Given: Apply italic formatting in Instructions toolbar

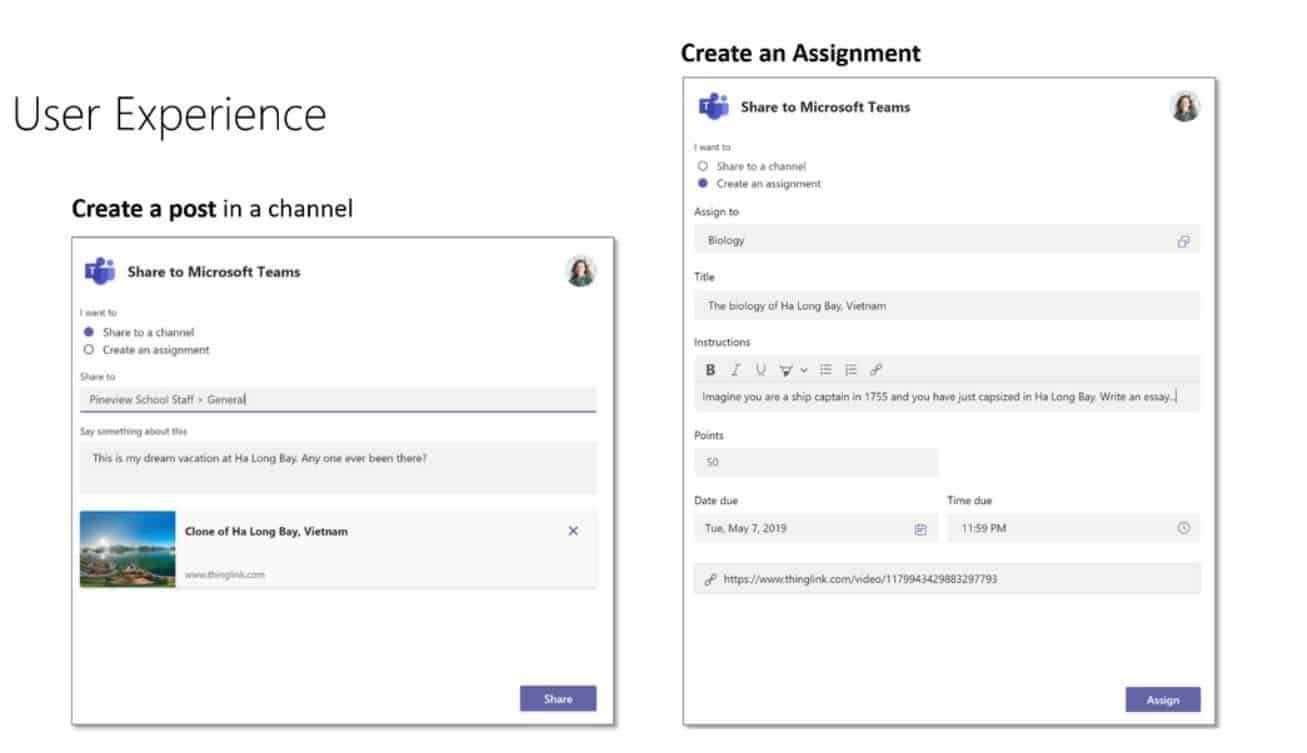Looking at the screenshot, I should coord(735,370).
